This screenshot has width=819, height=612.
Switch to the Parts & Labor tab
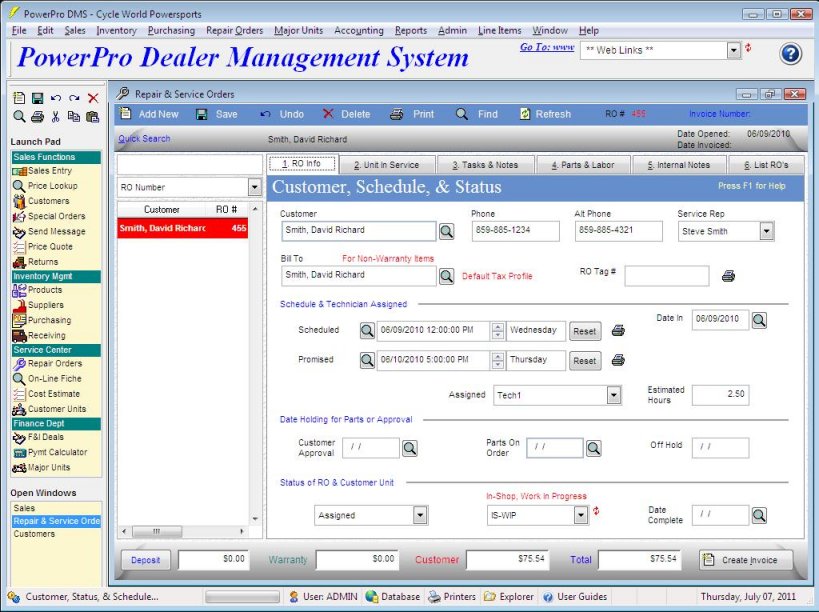point(589,165)
